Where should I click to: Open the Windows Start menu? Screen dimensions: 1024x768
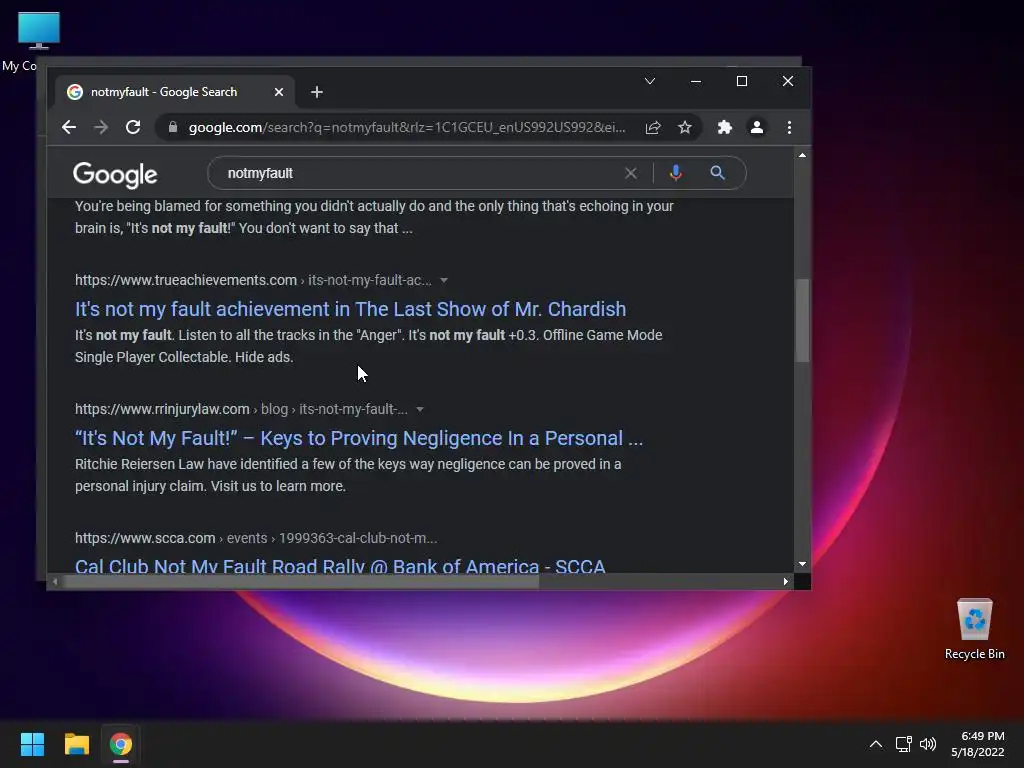32,744
